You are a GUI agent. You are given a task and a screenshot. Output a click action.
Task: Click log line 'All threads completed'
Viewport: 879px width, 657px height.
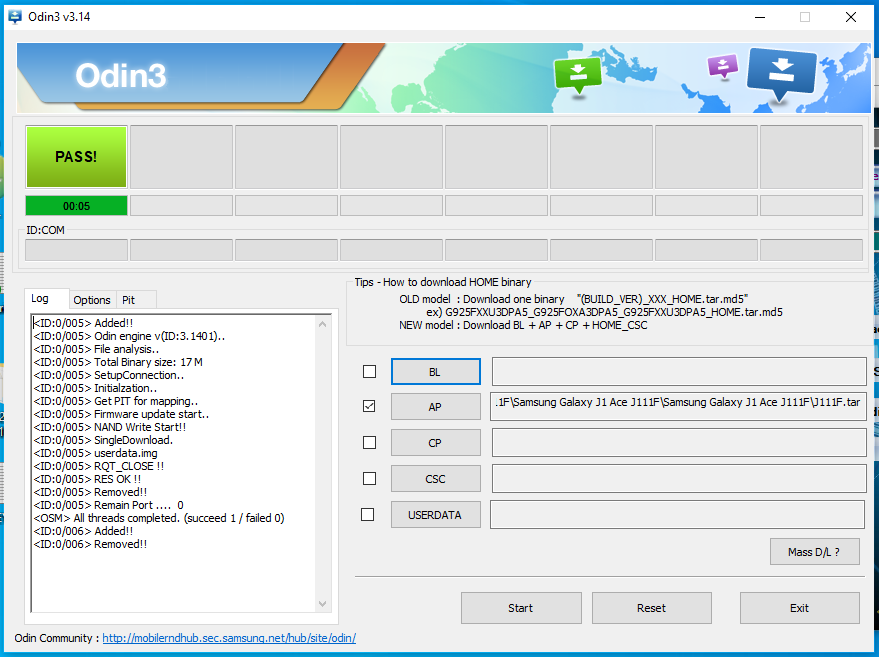[x=159, y=518]
